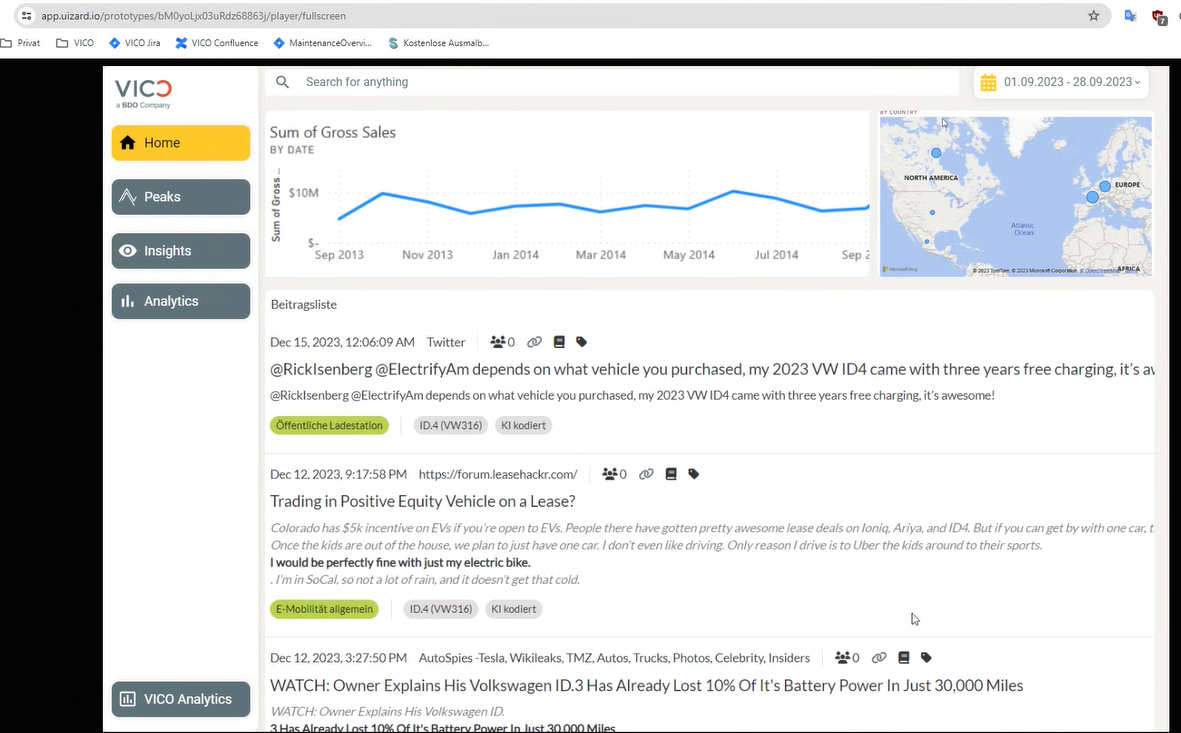
Task: Click the Europe bubble on the map
Action: point(1105,186)
